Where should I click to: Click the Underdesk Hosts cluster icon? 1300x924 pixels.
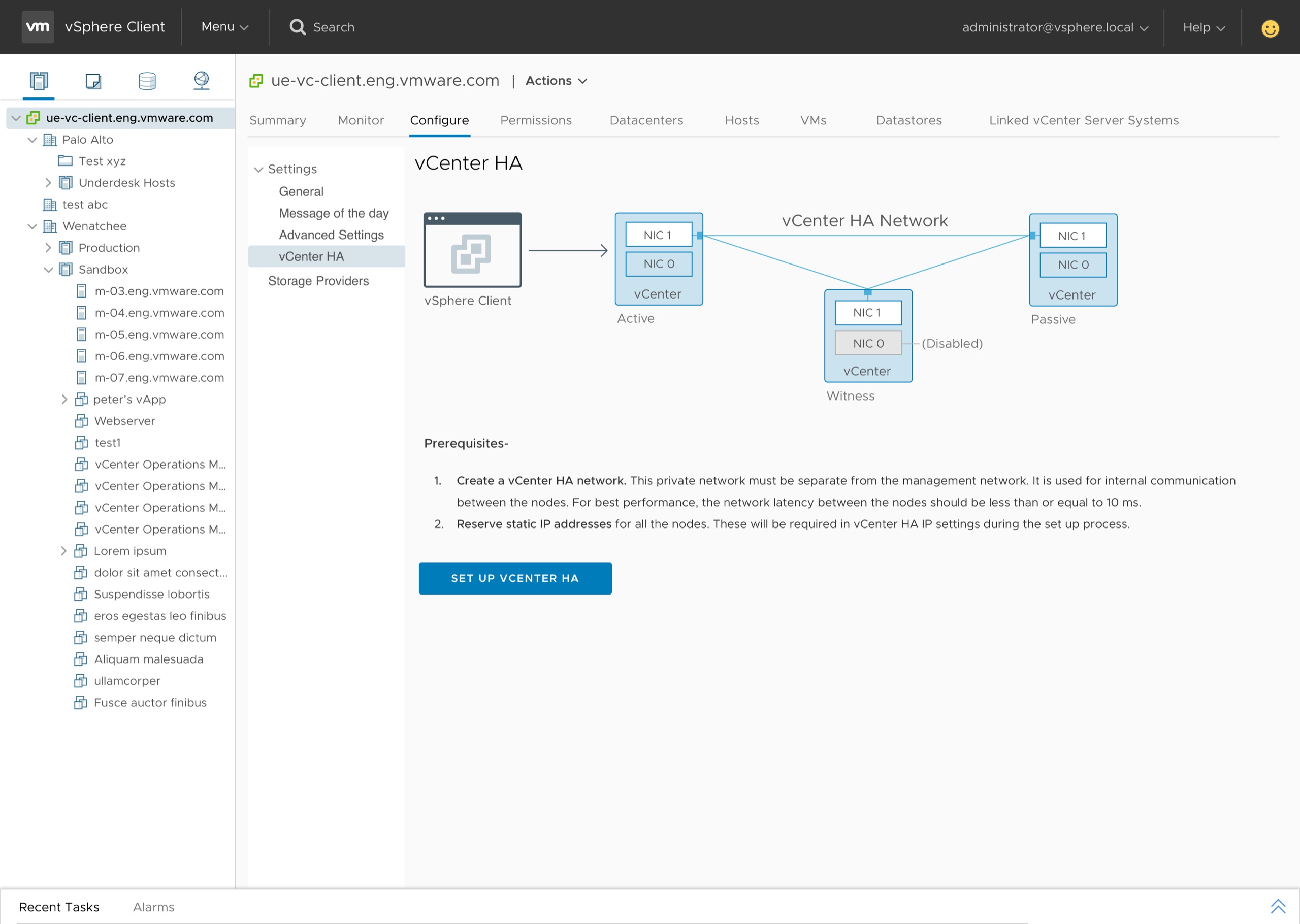(66, 183)
